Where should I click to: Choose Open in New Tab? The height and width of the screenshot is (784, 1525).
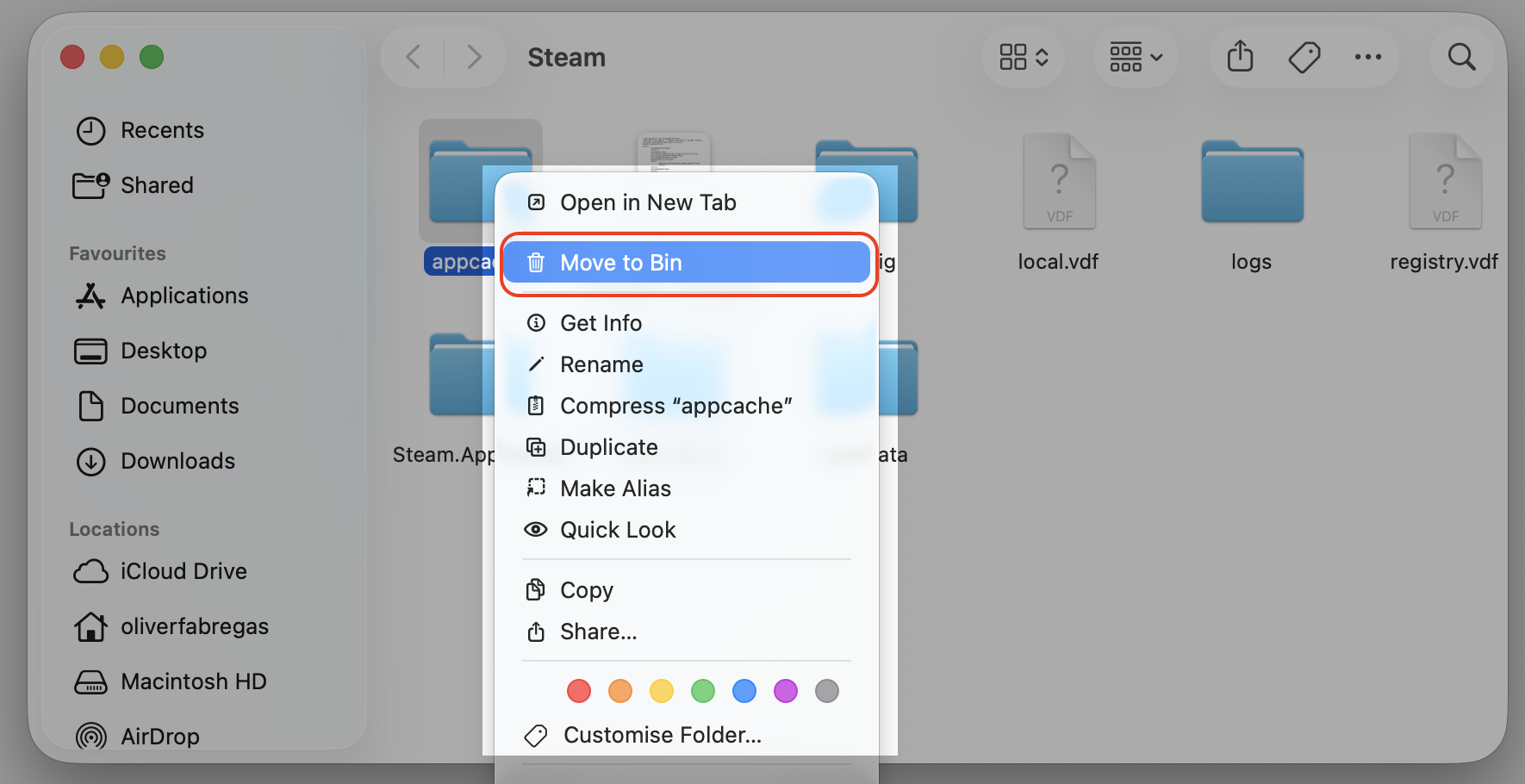[x=687, y=202]
